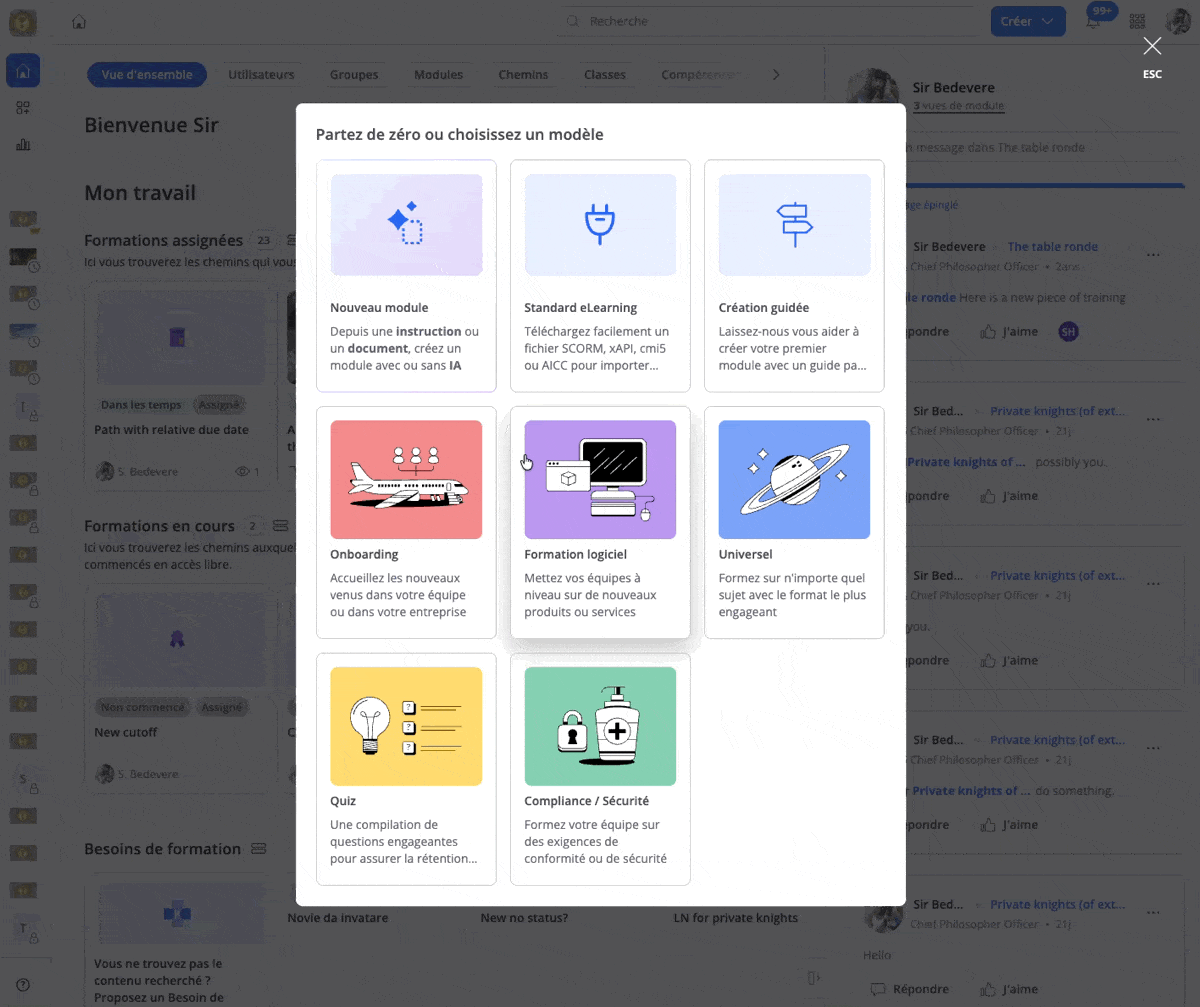Switch to the Utilisateurs tab

point(261,74)
